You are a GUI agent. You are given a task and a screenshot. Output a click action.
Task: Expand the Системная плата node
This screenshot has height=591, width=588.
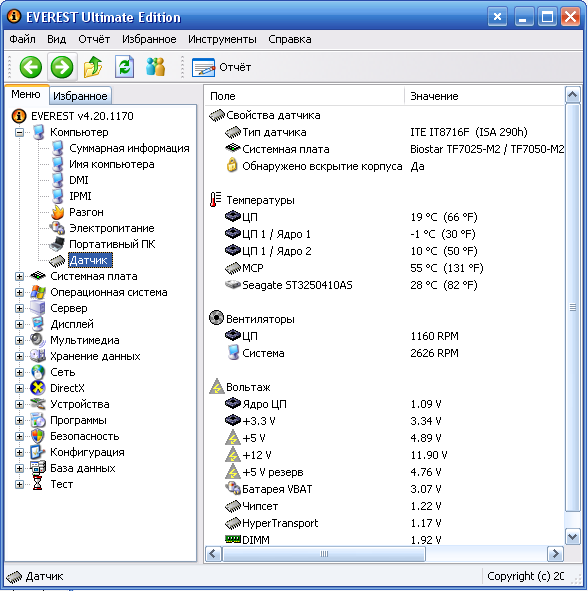click(x=19, y=276)
